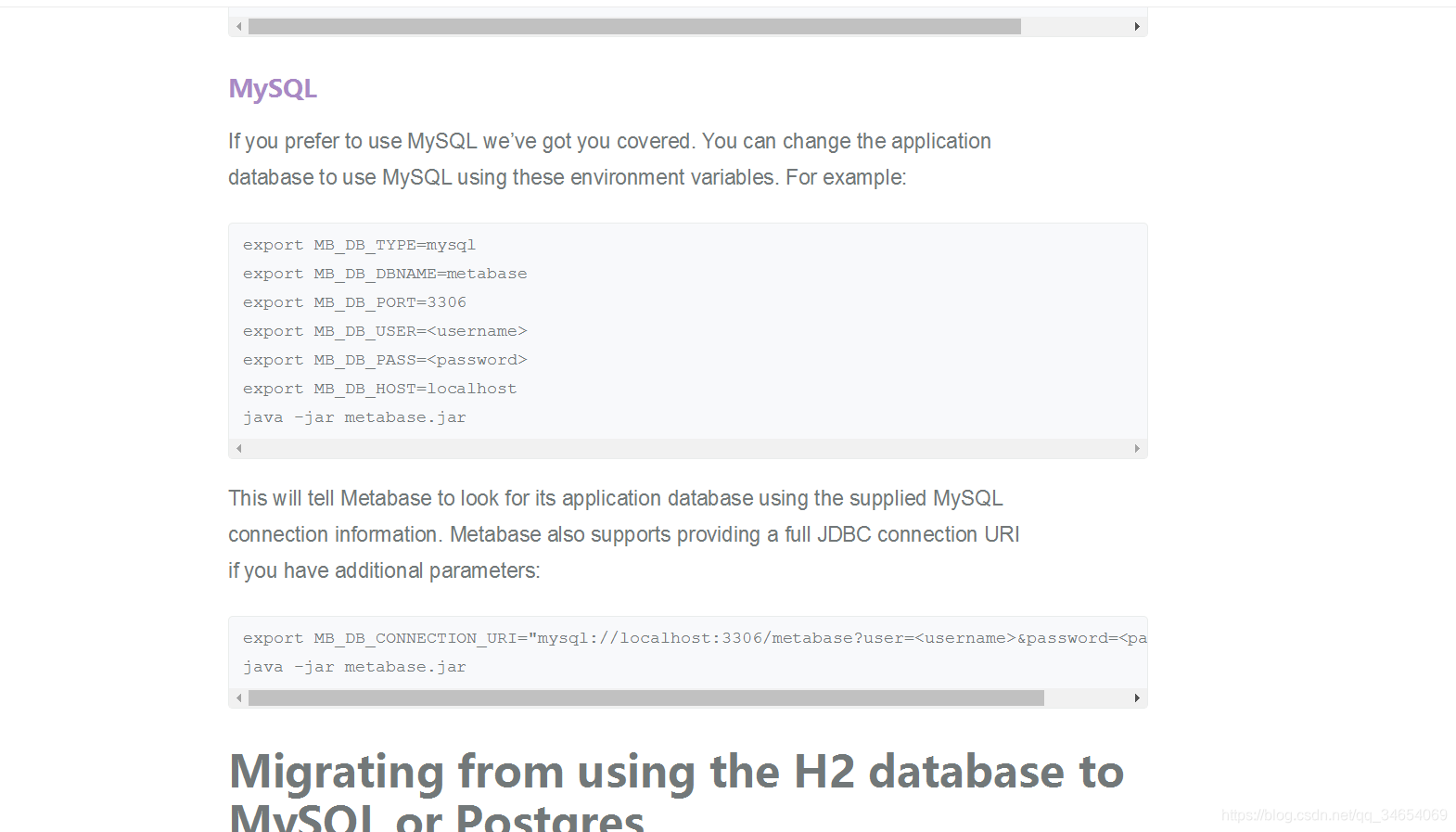Click left arrow of CONNECTION_URI code scrollbar
1456x832 pixels.
point(239,698)
